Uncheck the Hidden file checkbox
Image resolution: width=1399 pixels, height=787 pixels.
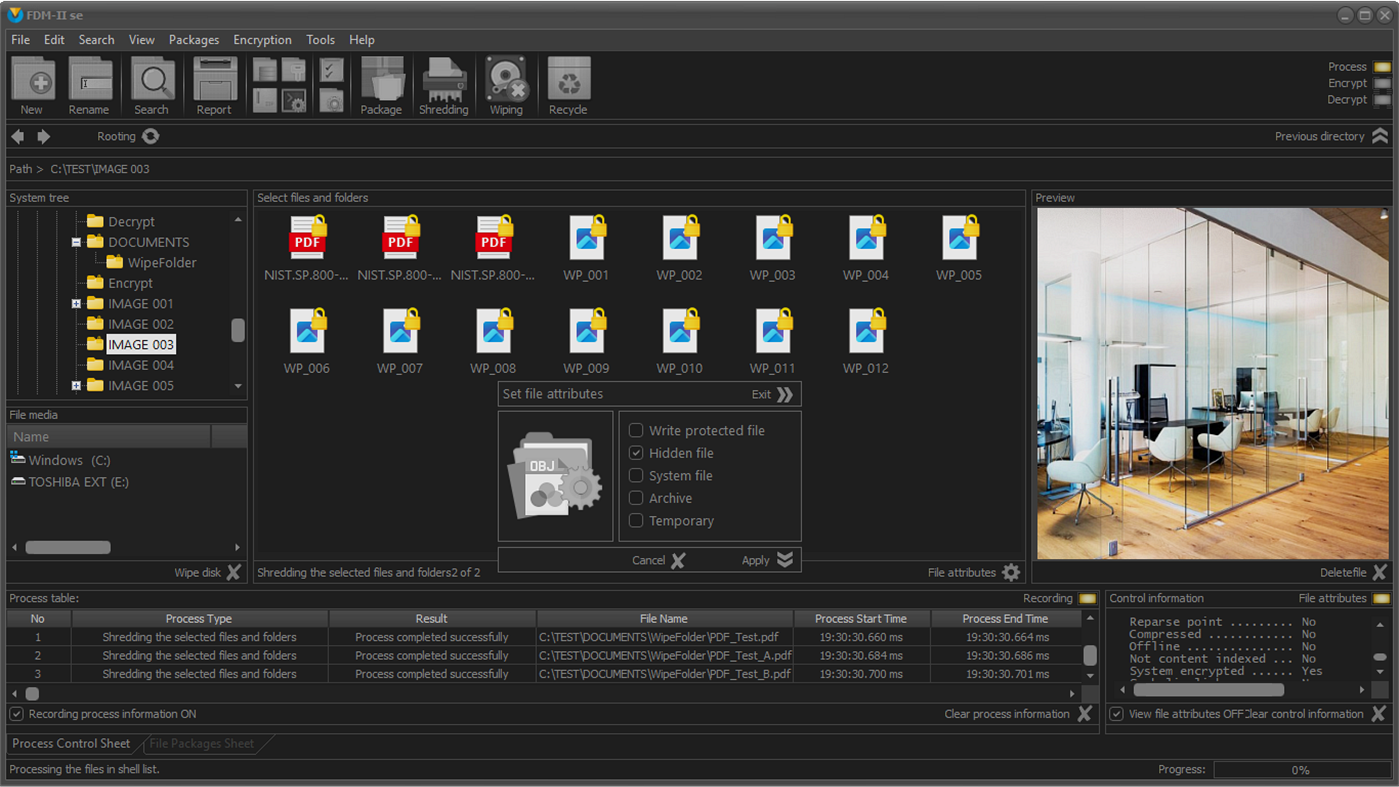[x=636, y=453]
